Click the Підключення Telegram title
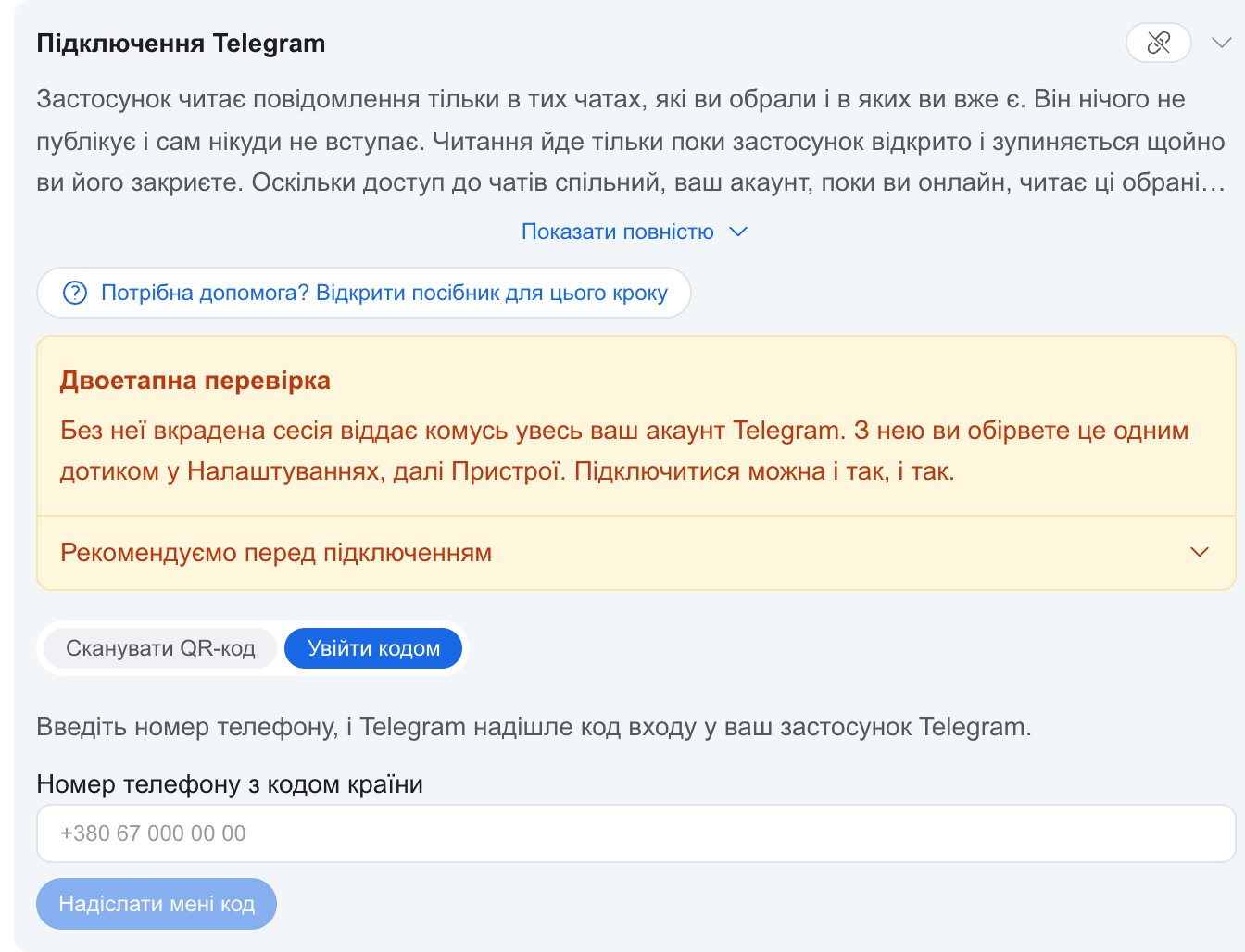The image size is (1245, 952). (181, 44)
